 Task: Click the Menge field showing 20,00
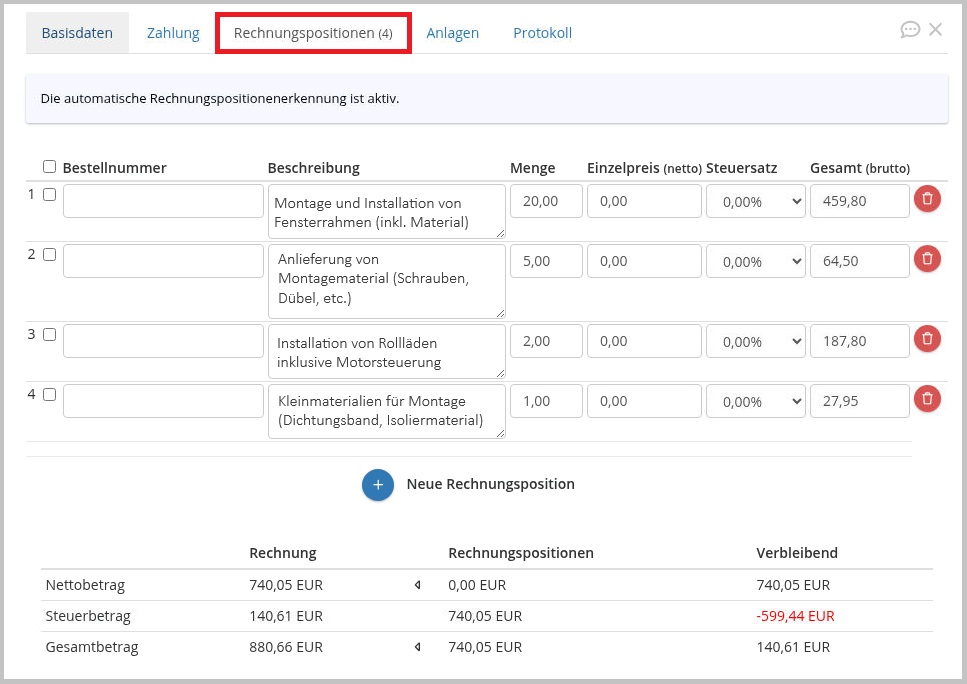tap(546, 201)
